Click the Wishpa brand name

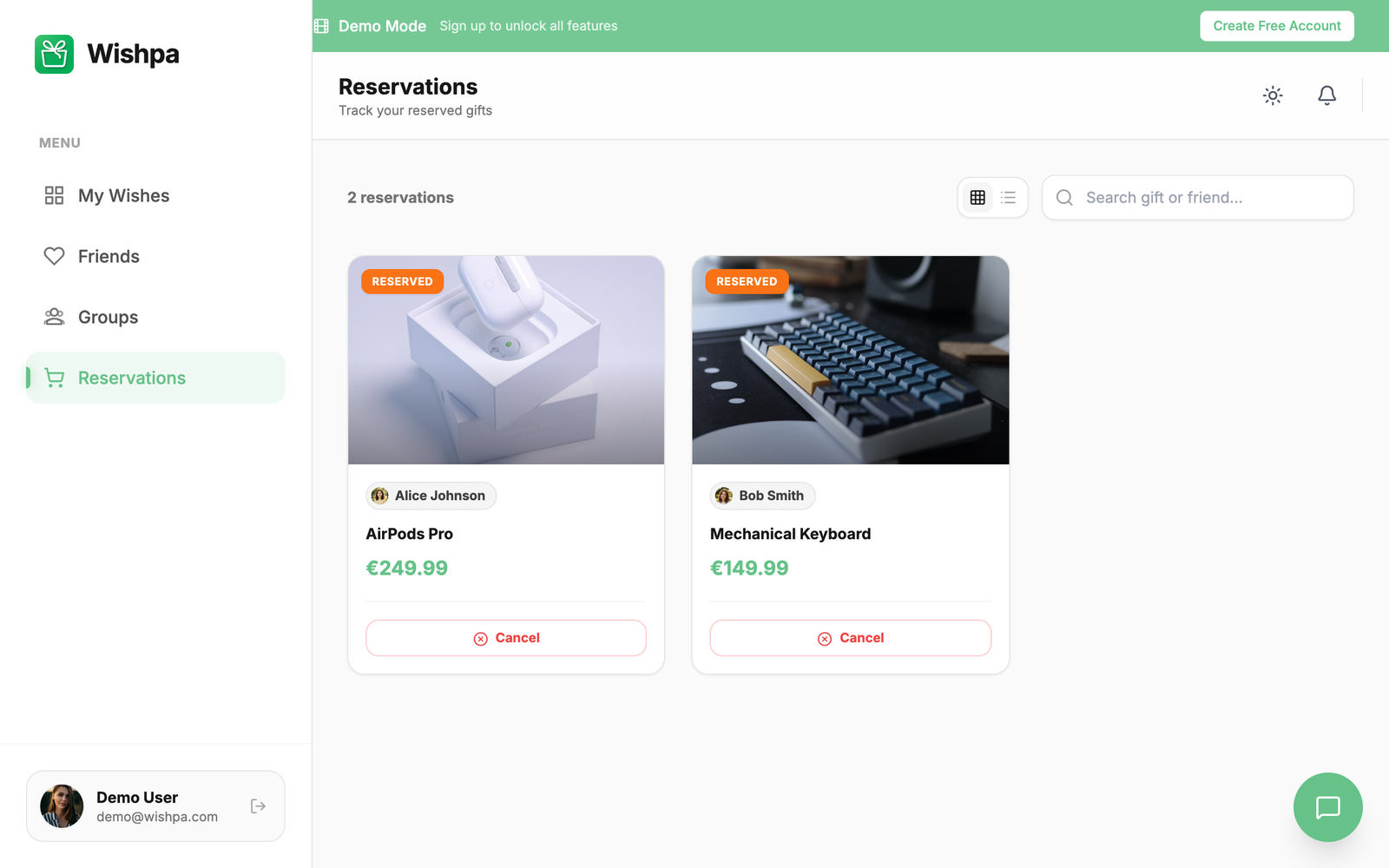click(x=134, y=54)
